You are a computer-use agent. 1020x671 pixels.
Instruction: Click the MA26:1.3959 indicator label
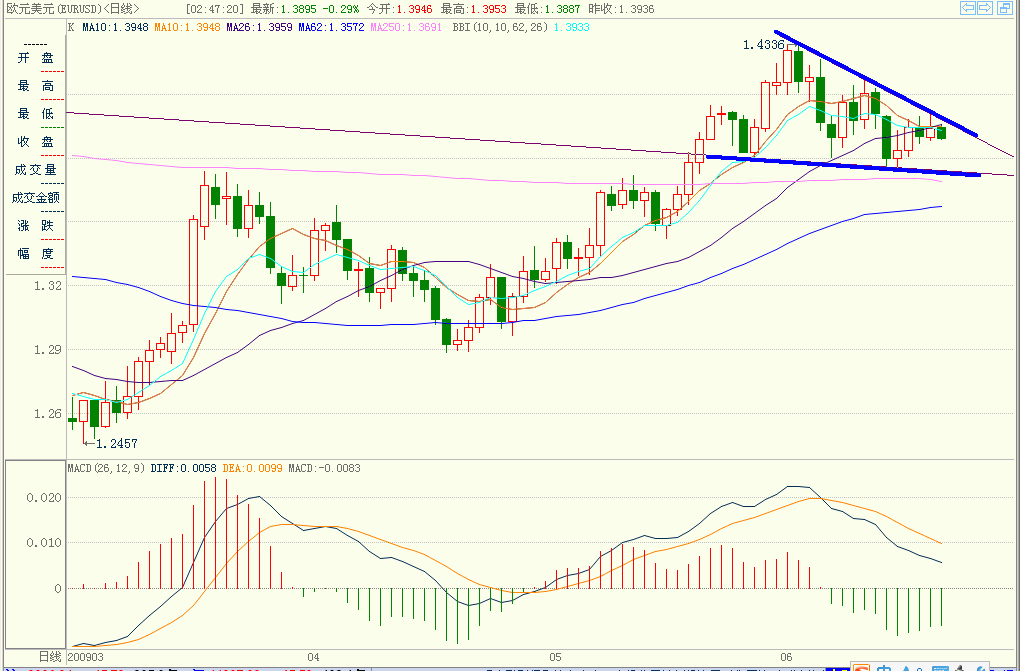[x=259, y=27]
